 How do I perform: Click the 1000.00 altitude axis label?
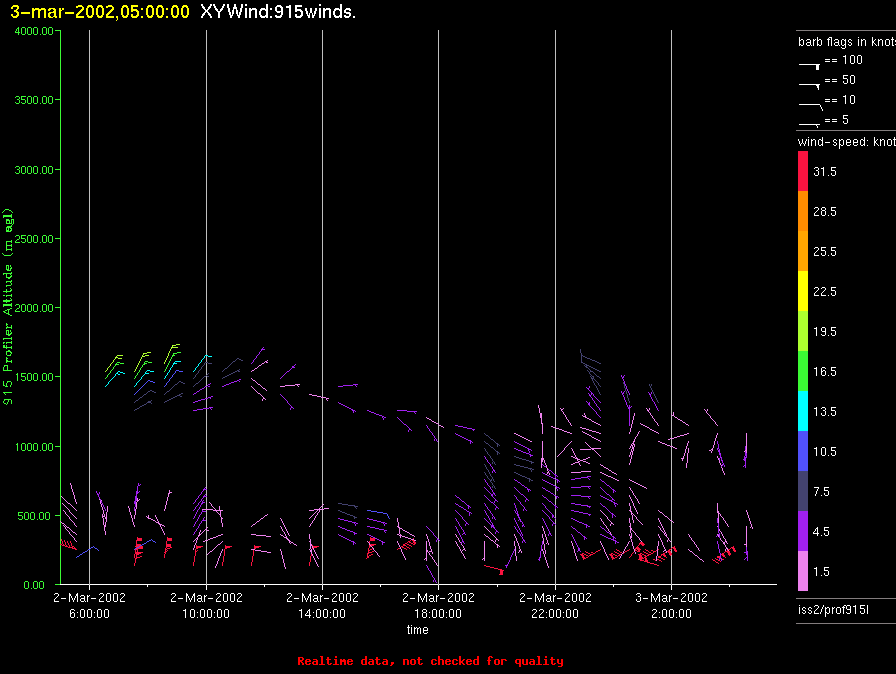pos(34,447)
